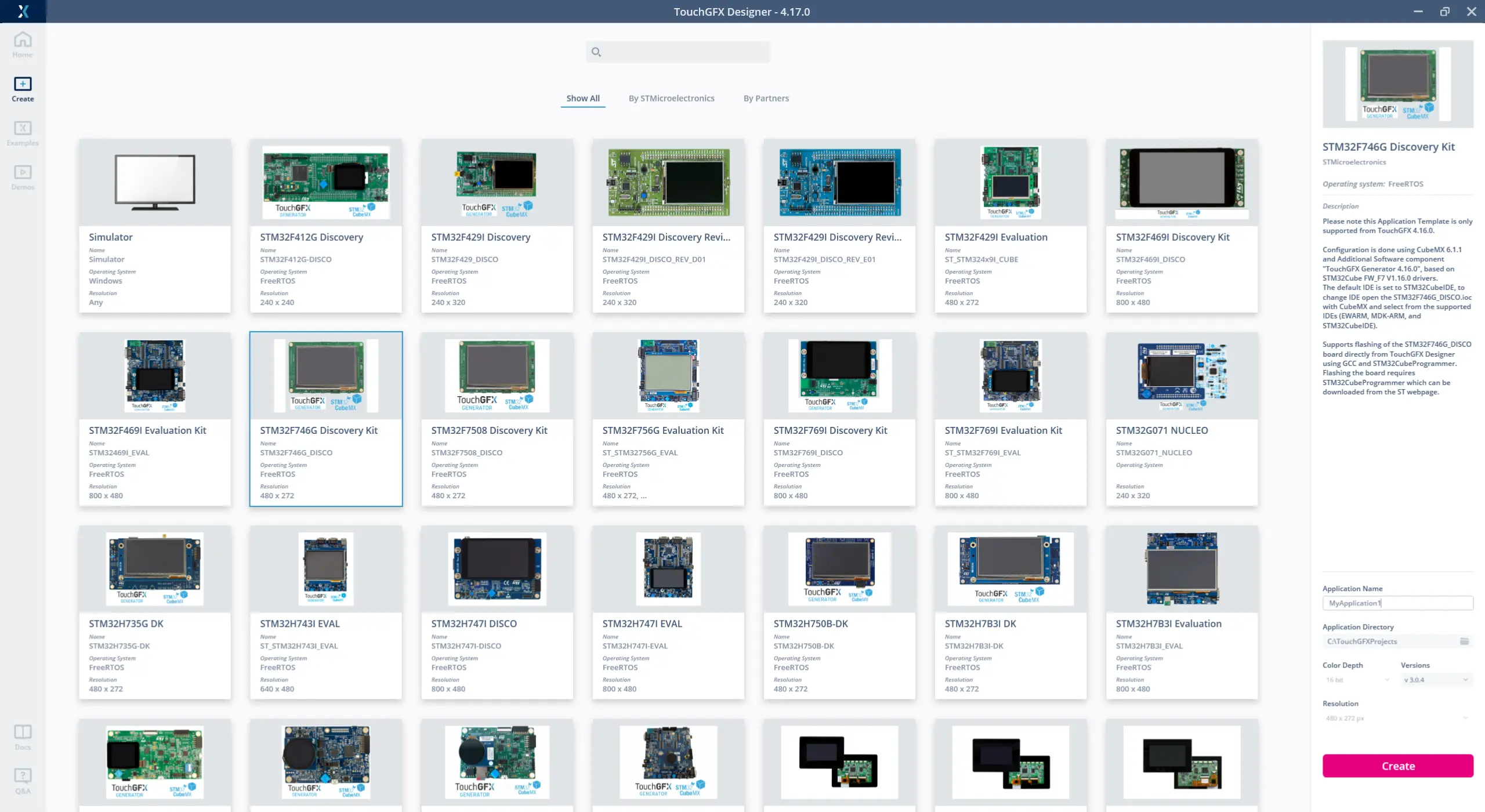1485x812 pixels.
Task: Browse application directory folder icon
Action: [x=1464, y=641]
